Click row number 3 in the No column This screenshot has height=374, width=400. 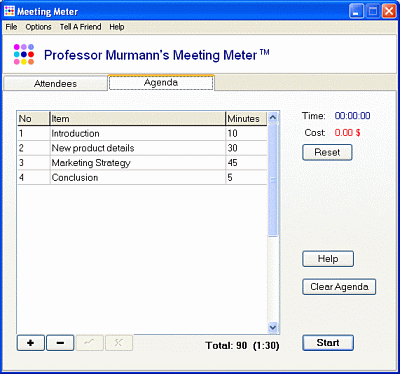pyautogui.click(x=33, y=163)
